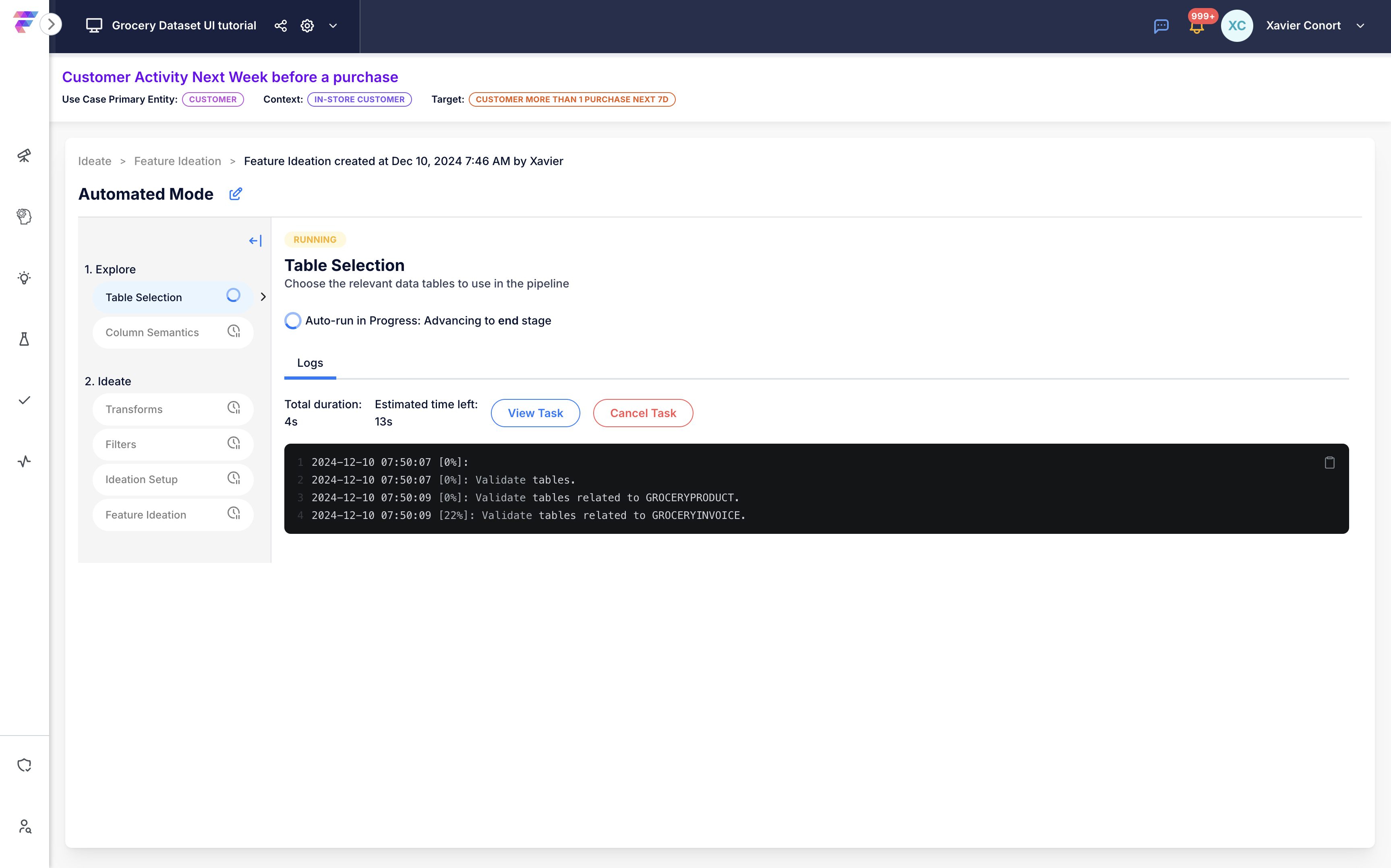Open the chat messages icon
Viewport: 1391px width, 868px height.
[1161, 26]
